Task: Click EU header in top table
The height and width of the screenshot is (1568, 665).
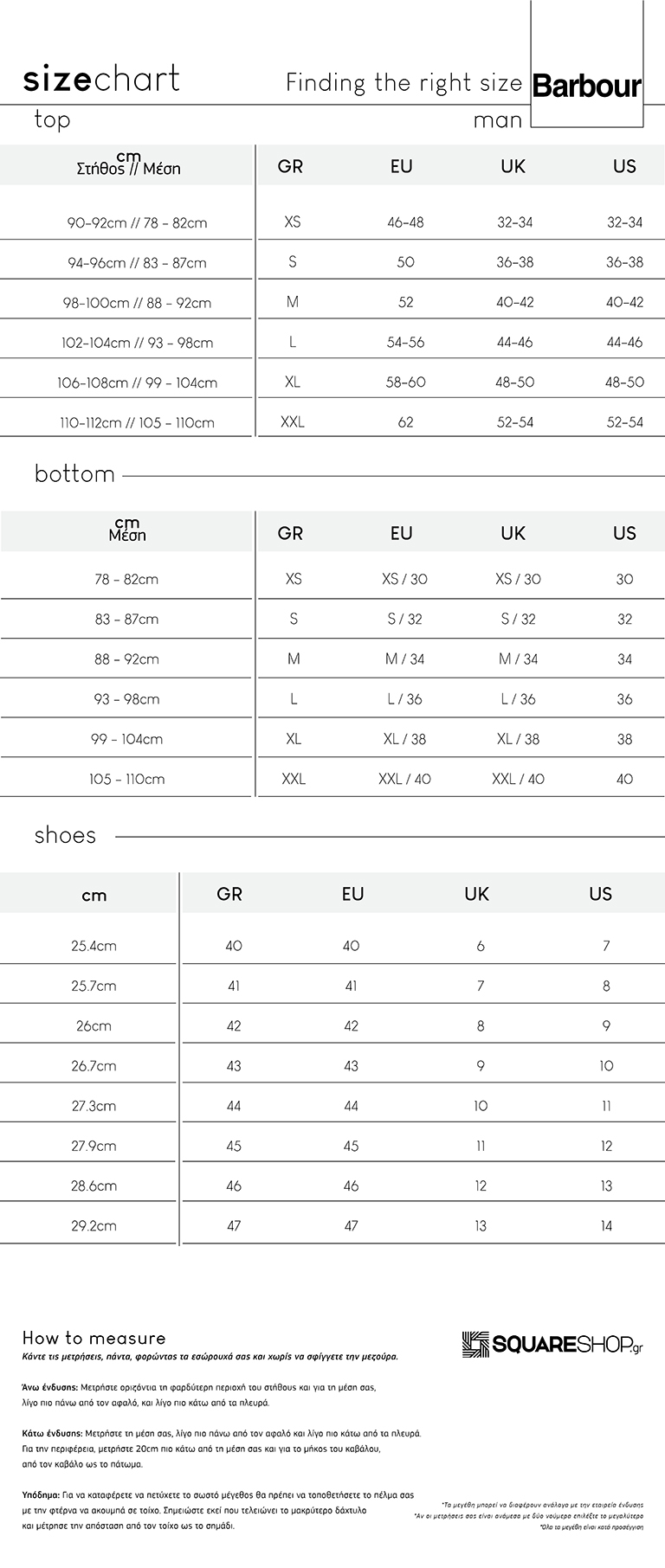Action: point(401,166)
